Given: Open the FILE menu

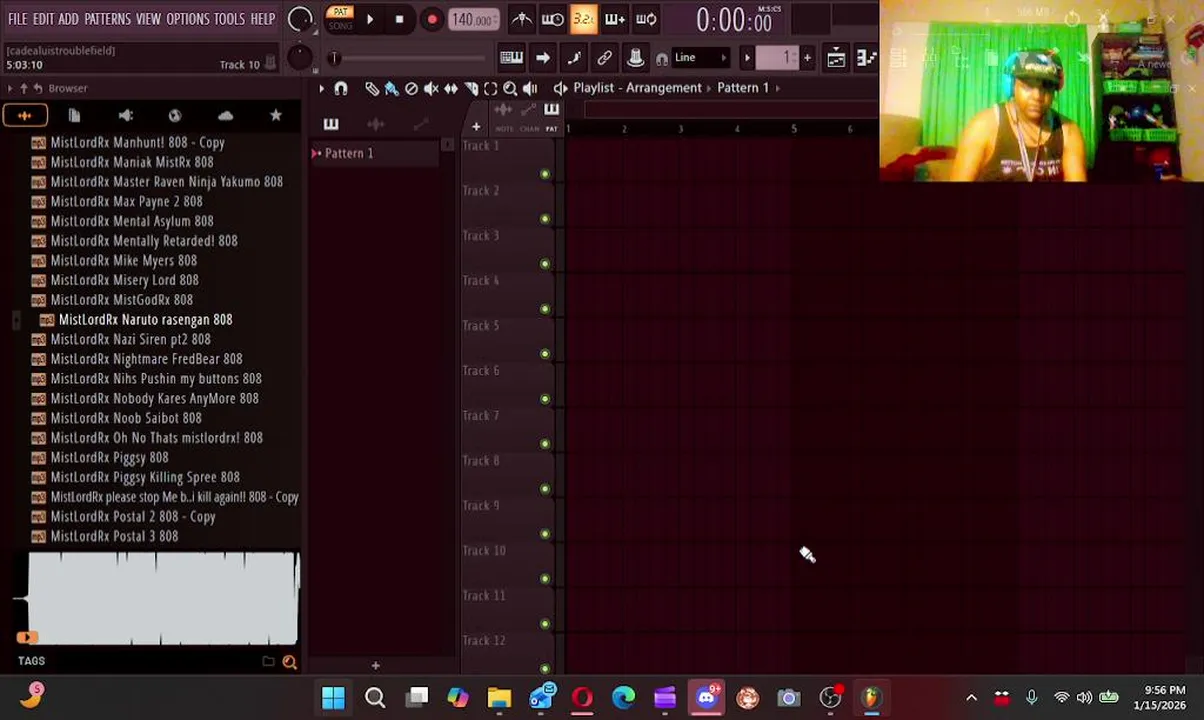Looking at the screenshot, I should tap(17, 19).
